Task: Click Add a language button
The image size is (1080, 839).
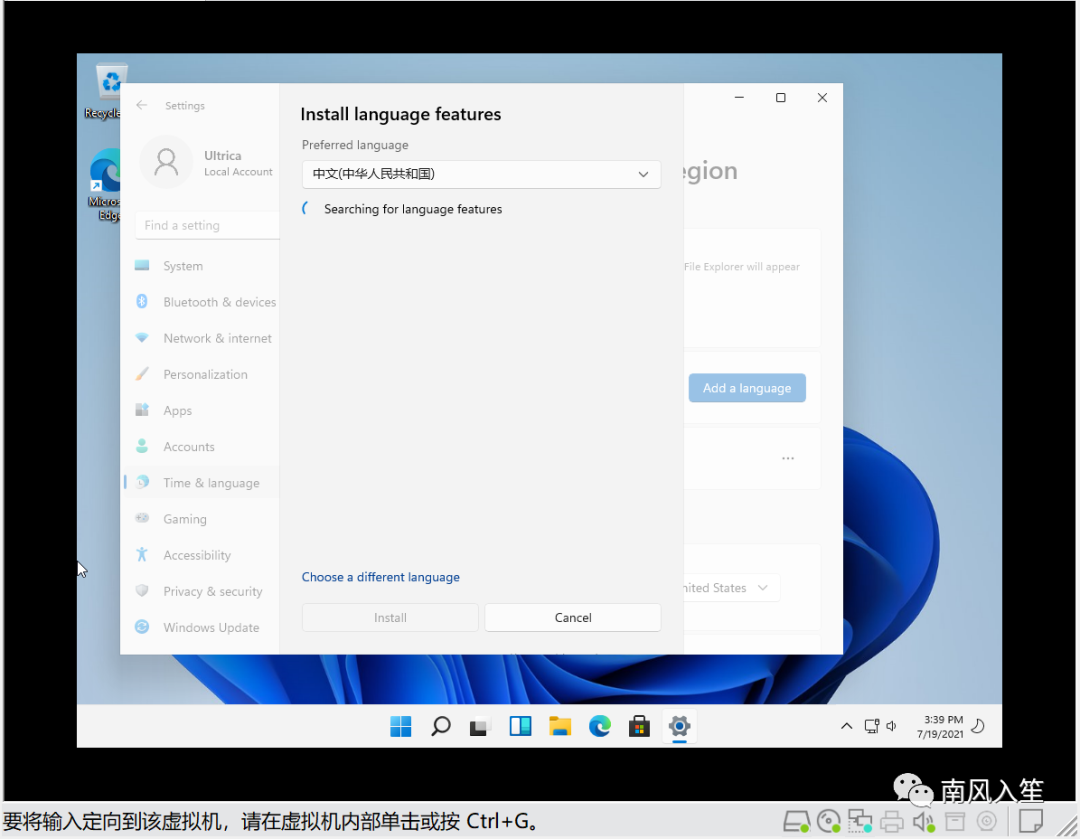Action: point(747,388)
